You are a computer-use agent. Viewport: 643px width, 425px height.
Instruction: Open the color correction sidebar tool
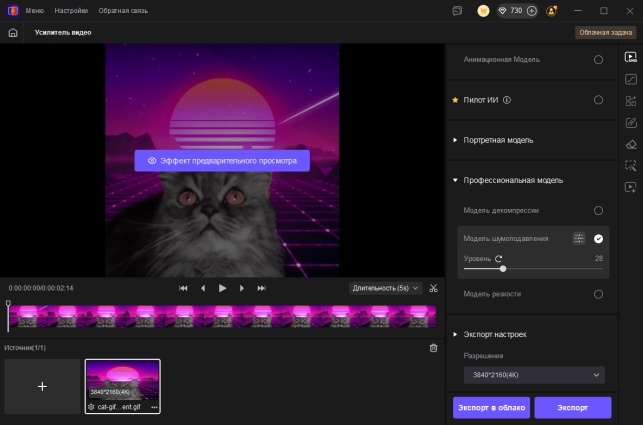pyautogui.click(x=631, y=79)
